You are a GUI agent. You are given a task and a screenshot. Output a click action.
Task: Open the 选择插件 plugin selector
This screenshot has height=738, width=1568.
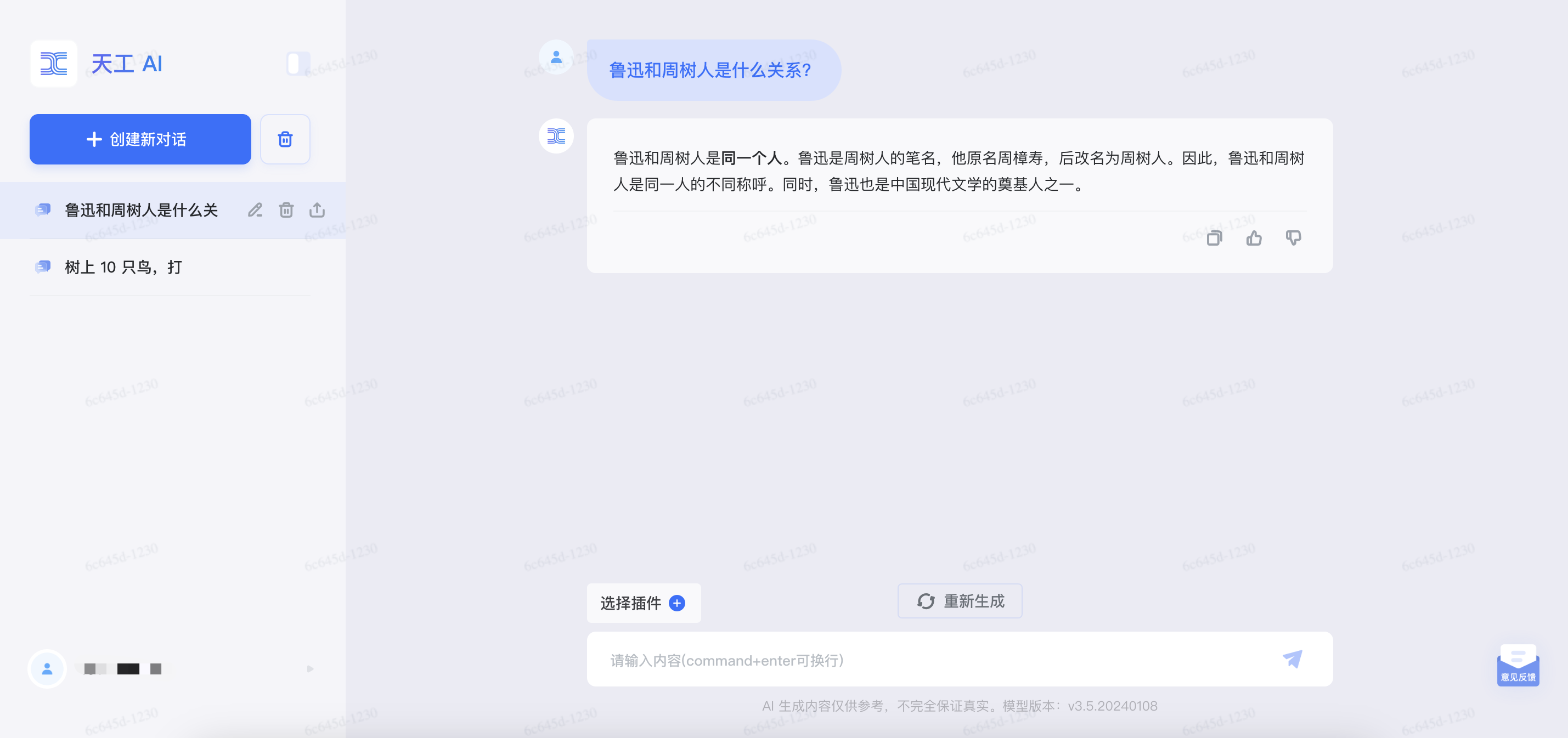pos(644,603)
